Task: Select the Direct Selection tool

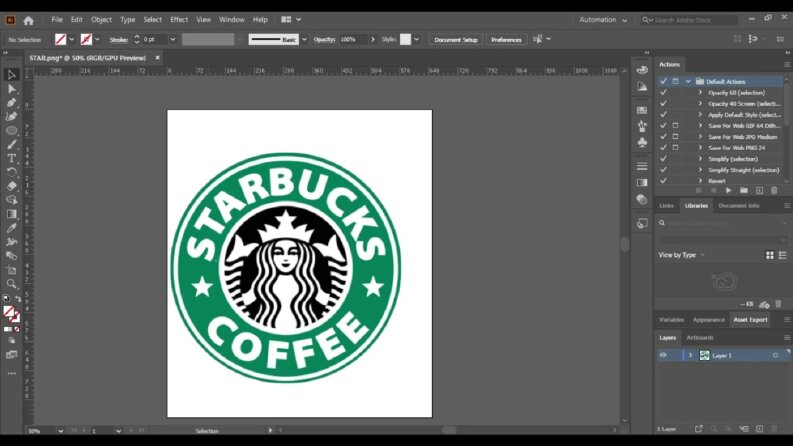Action: point(11,89)
